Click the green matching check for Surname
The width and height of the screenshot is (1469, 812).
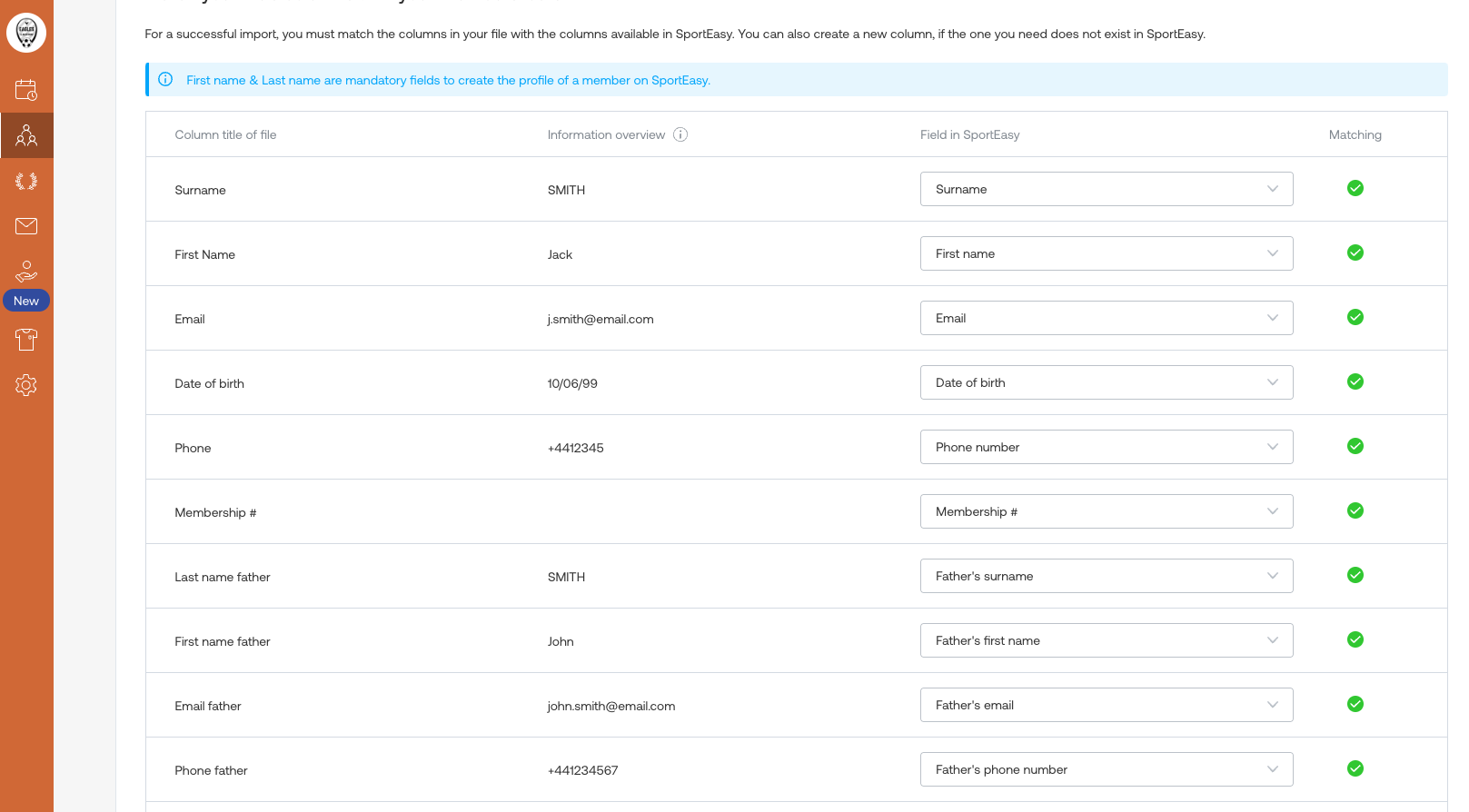pos(1355,188)
